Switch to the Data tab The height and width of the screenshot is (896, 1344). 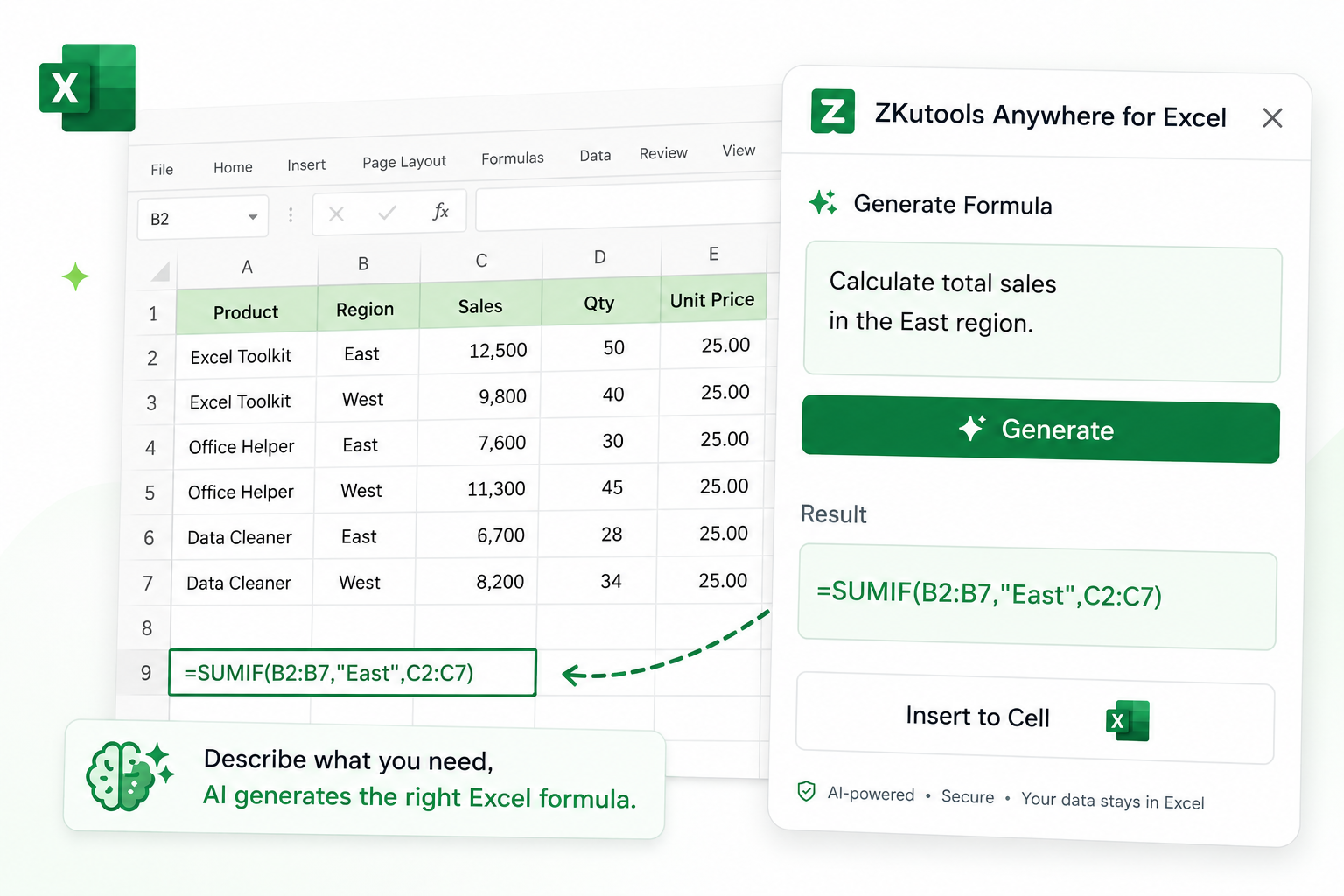(595, 156)
